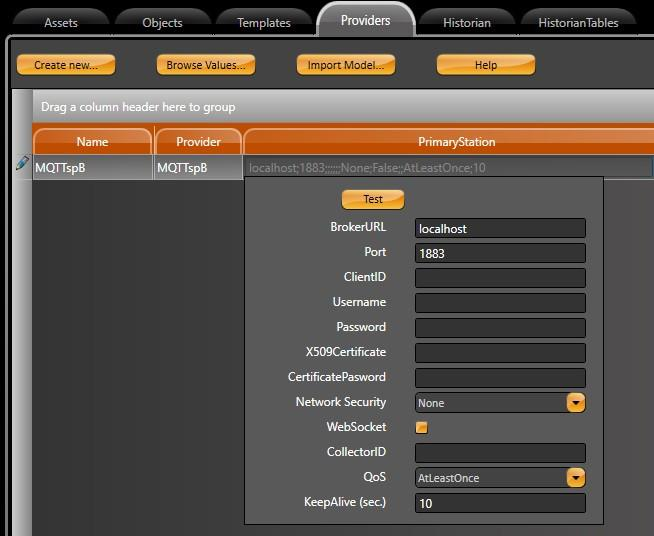Toggle the WebSocket checkbox
654x536 pixels.
click(422, 427)
